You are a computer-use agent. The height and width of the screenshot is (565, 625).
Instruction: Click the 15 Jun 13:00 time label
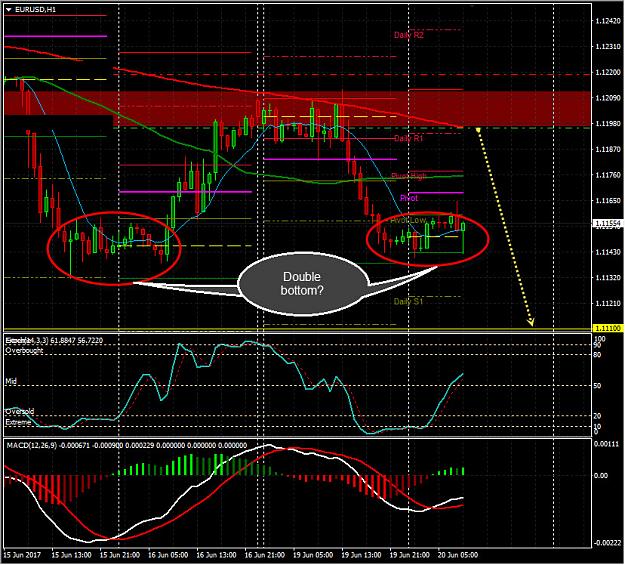tap(71, 555)
